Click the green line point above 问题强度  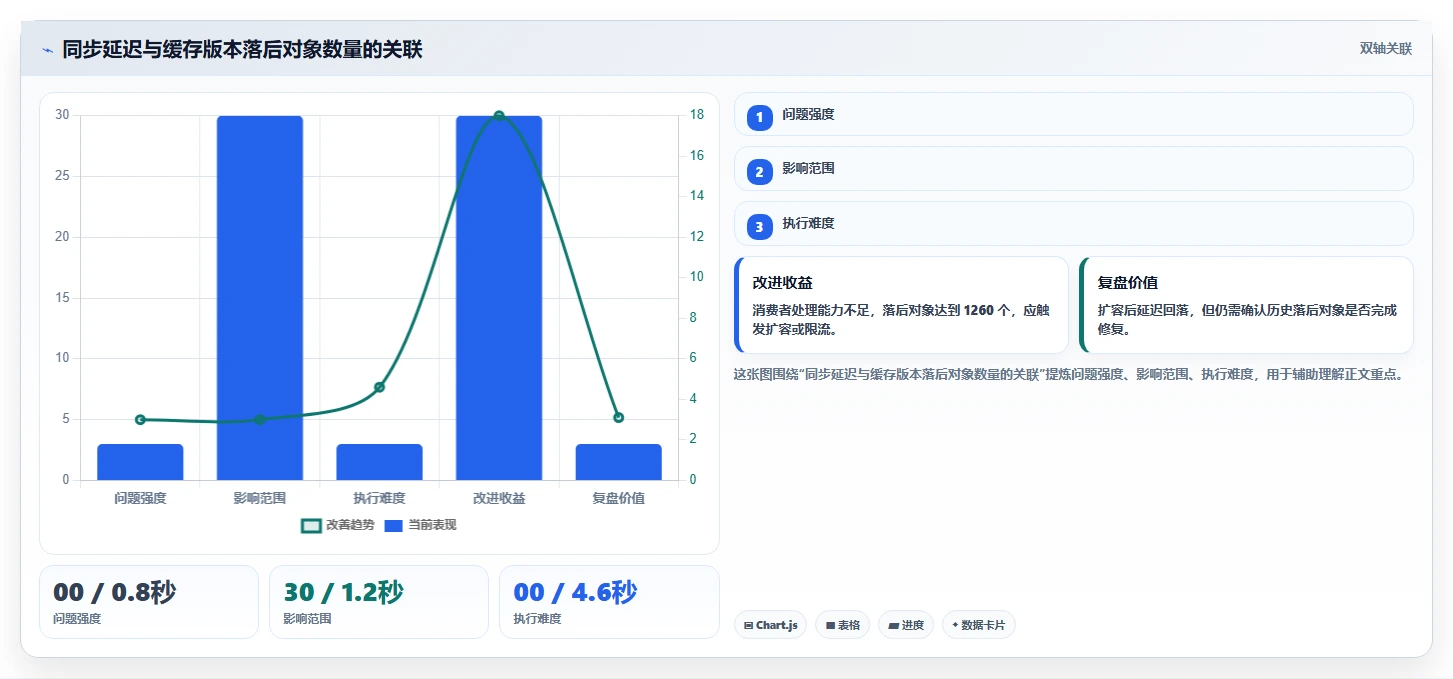pos(140,420)
